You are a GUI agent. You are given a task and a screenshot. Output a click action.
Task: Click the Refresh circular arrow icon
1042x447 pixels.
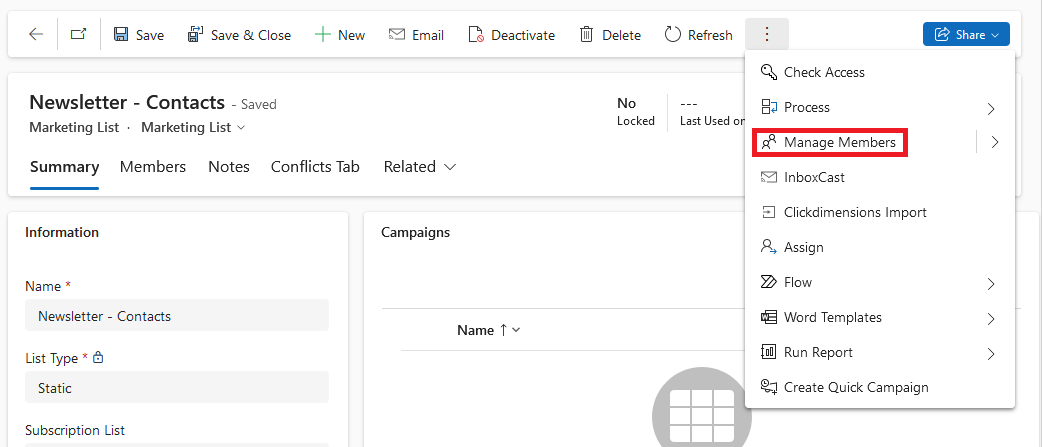(x=673, y=35)
